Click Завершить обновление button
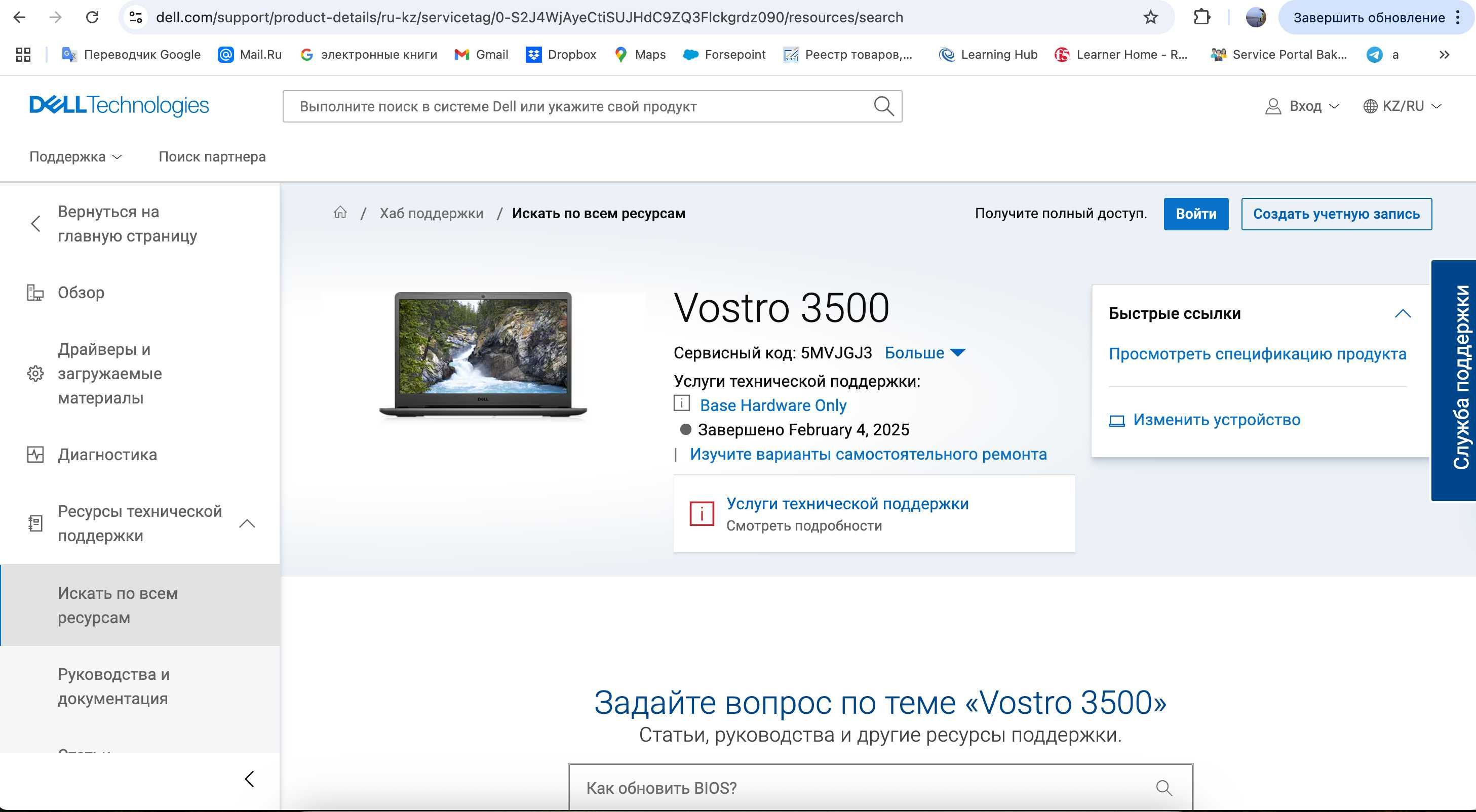The width and height of the screenshot is (1476, 812). [x=1369, y=17]
